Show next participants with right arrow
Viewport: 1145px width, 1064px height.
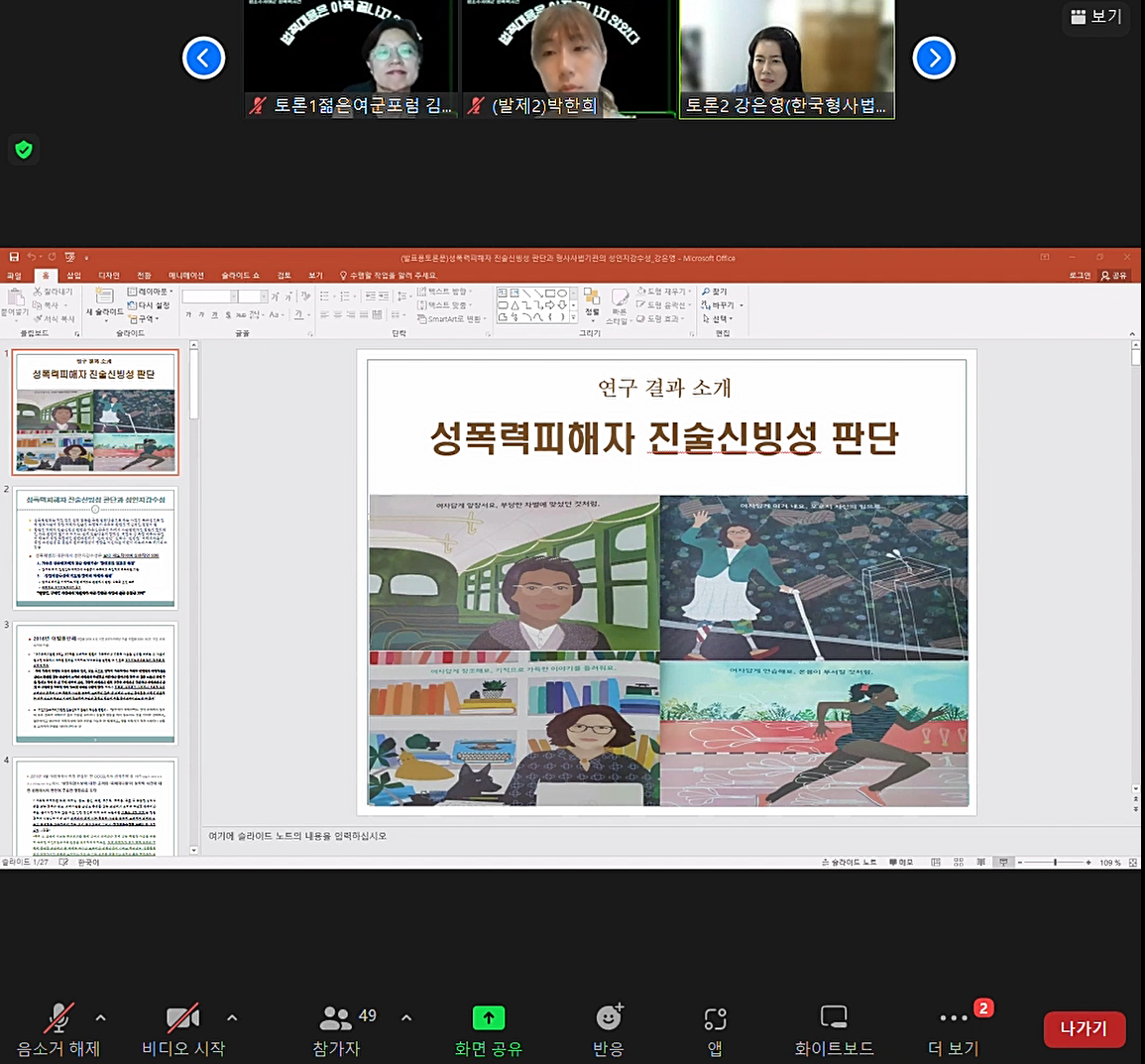pyautogui.click(x=934, y=58)
